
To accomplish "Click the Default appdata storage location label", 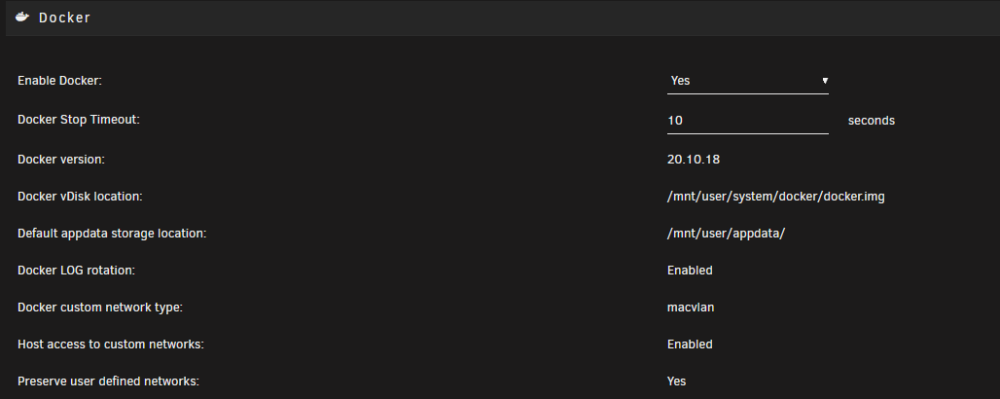I will (112, 233).
